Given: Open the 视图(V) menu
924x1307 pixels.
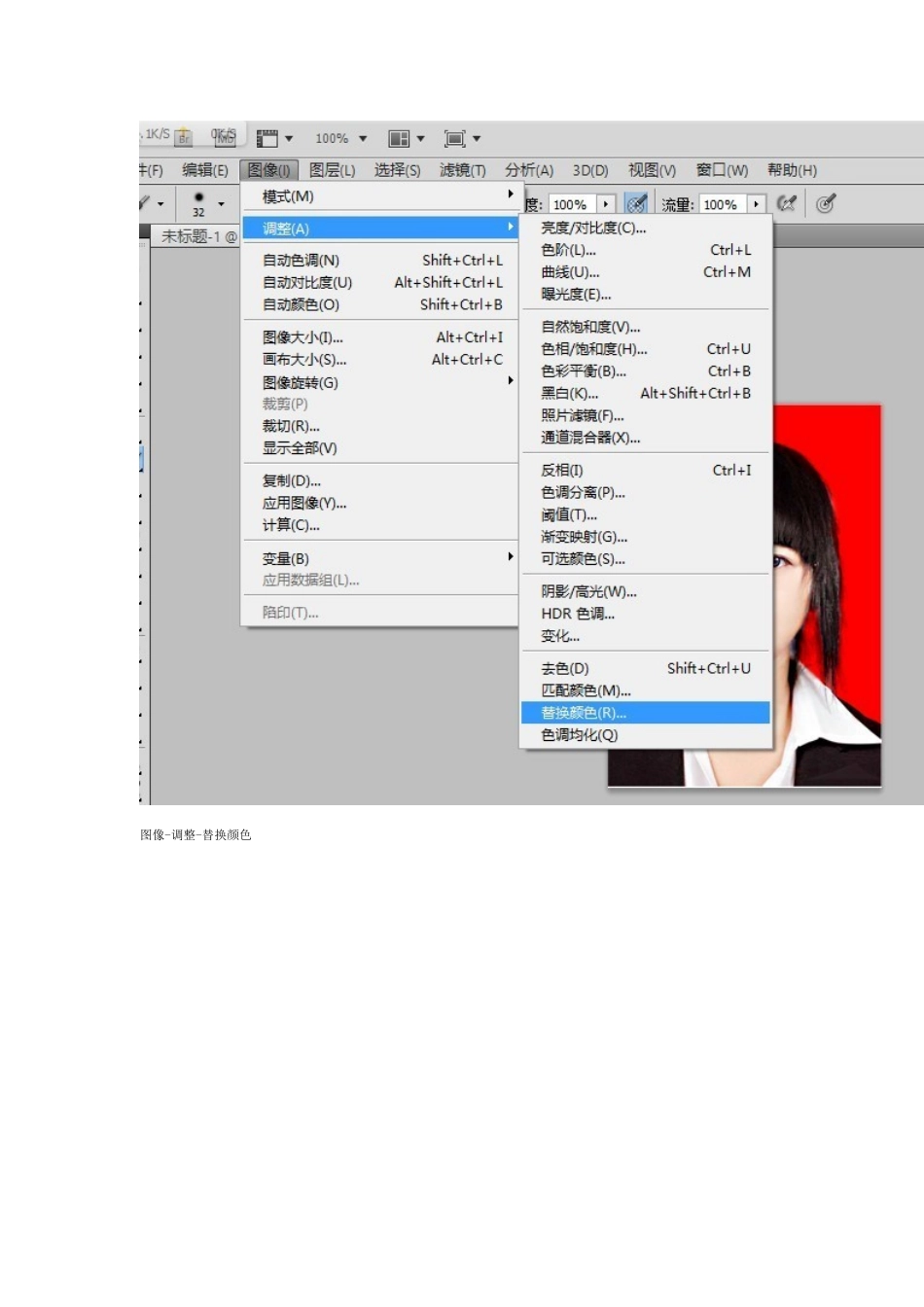Looking at the screenshot, I should [x=652, y=170].
